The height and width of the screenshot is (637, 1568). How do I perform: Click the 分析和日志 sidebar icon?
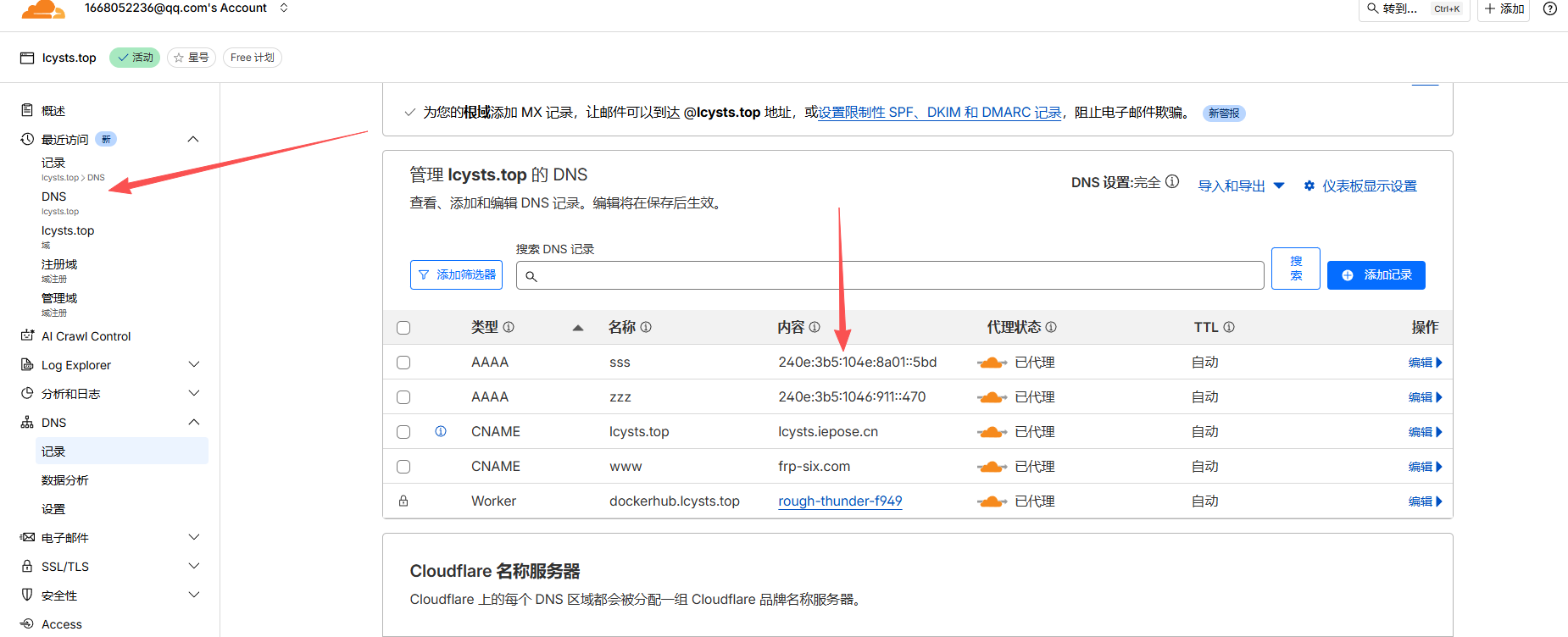pyautogui.click(x=27, y=393)
